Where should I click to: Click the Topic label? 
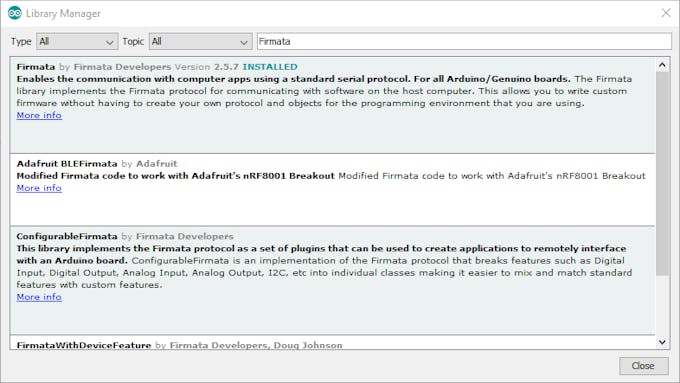coord(133,42)
